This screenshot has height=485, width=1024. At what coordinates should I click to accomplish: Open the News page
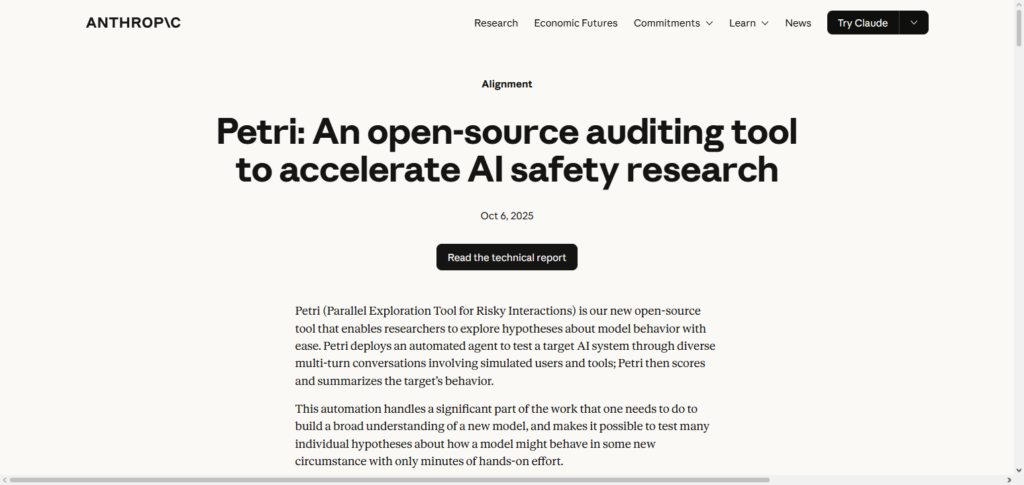point(797,23)
